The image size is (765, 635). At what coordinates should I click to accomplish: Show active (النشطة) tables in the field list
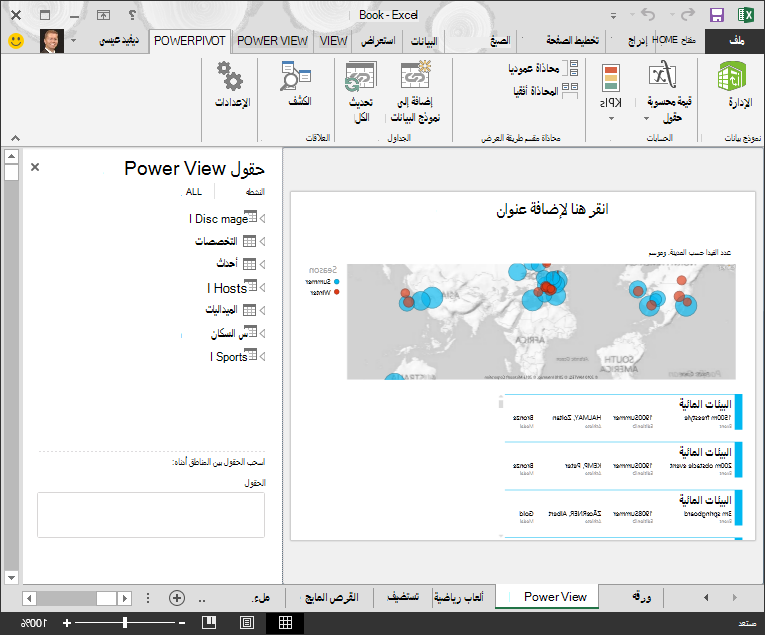pos(255,192)
